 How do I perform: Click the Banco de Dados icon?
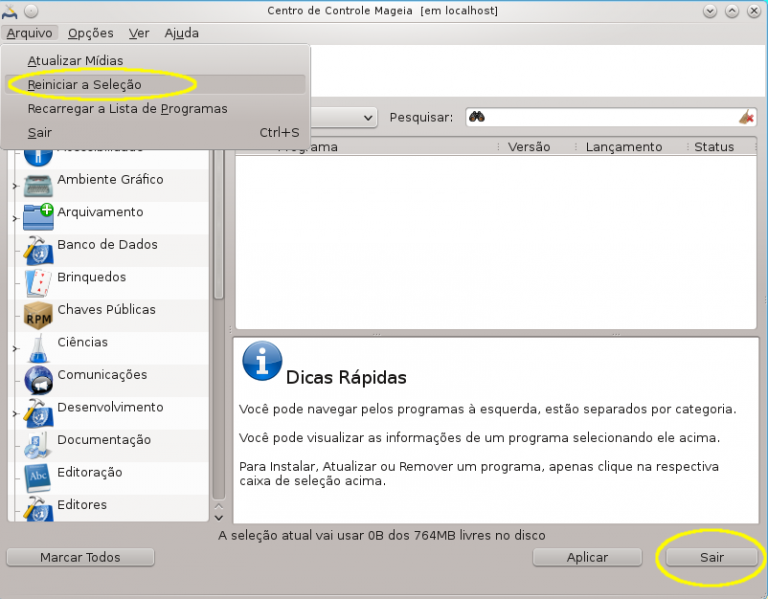click(x=38, y=250)
